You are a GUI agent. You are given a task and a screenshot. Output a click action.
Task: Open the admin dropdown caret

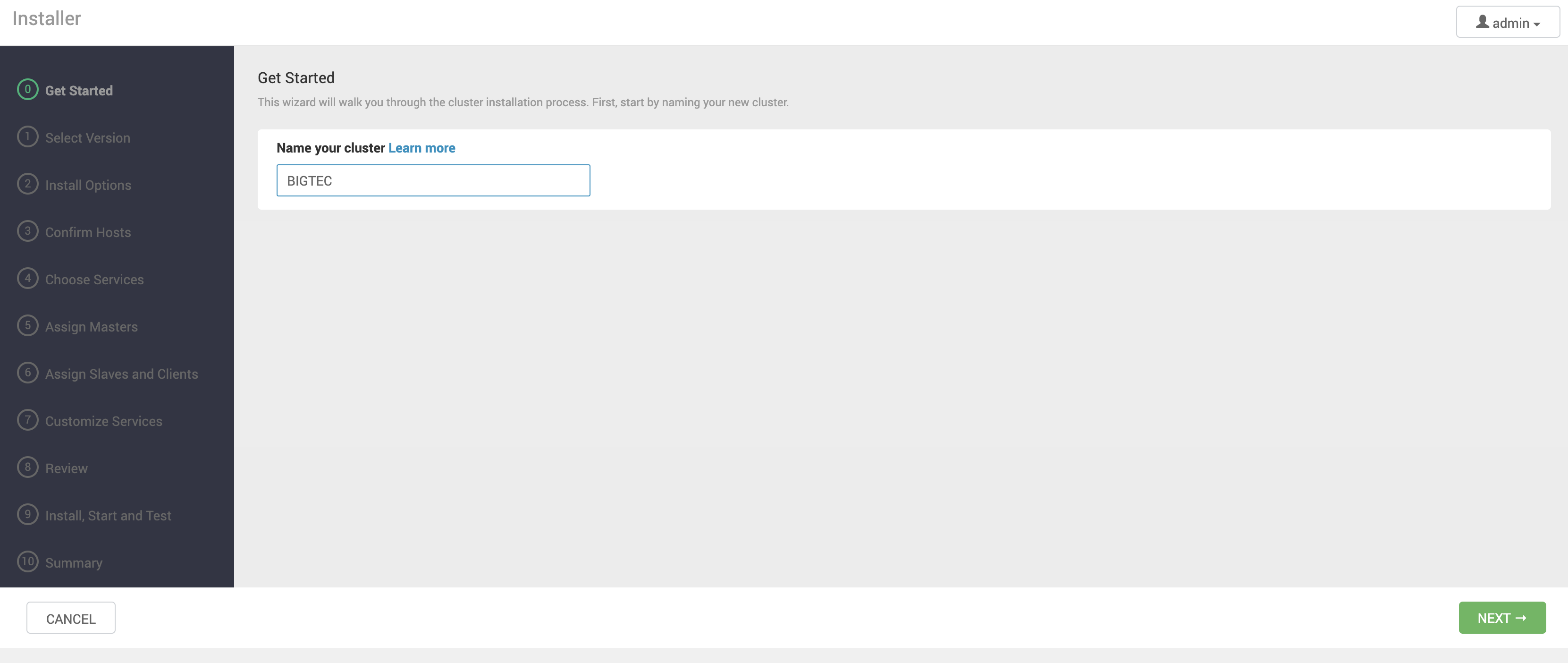tap(1537, 25)
